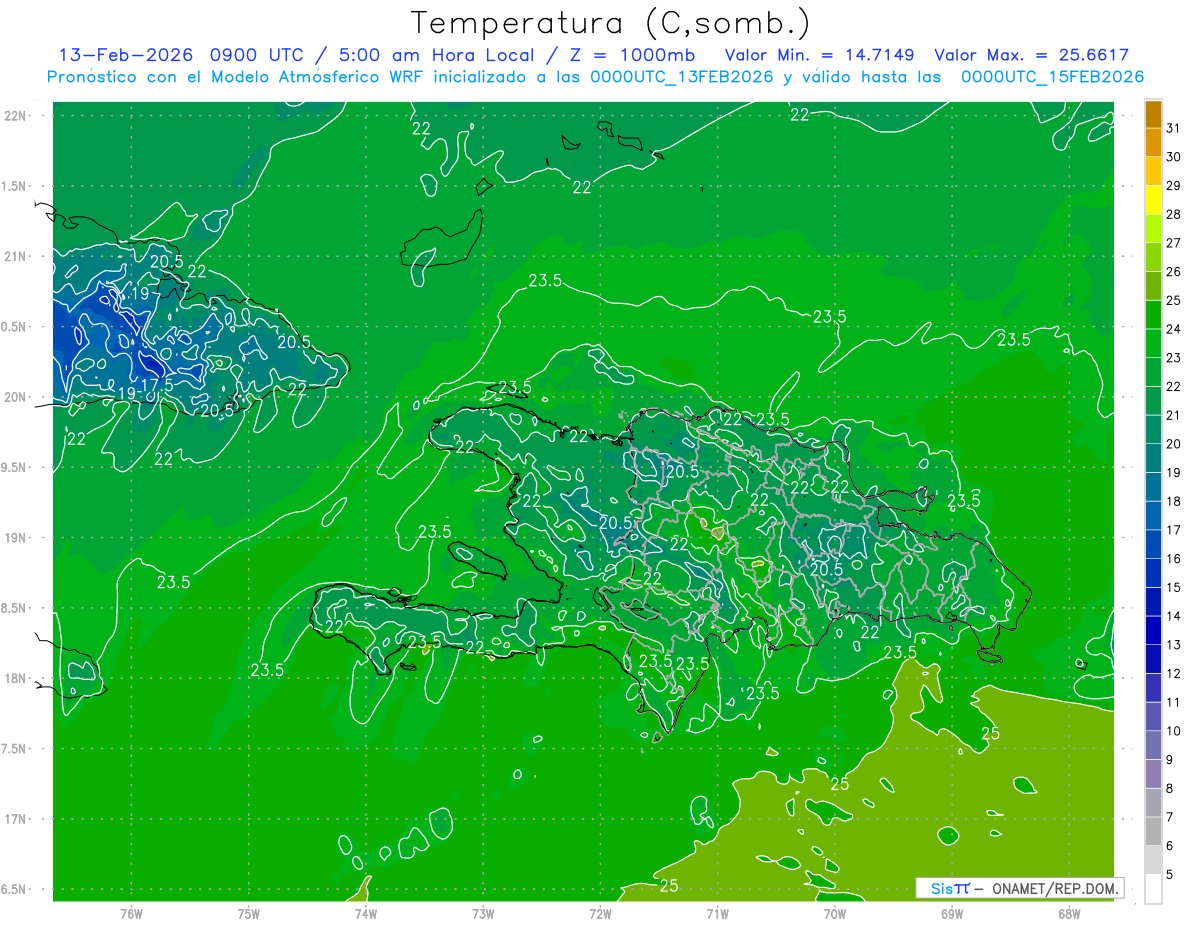This screenshot has width=1200, height=927.
Task: Click the 22N latitude axis label
Action: click(x=15, y=116)
